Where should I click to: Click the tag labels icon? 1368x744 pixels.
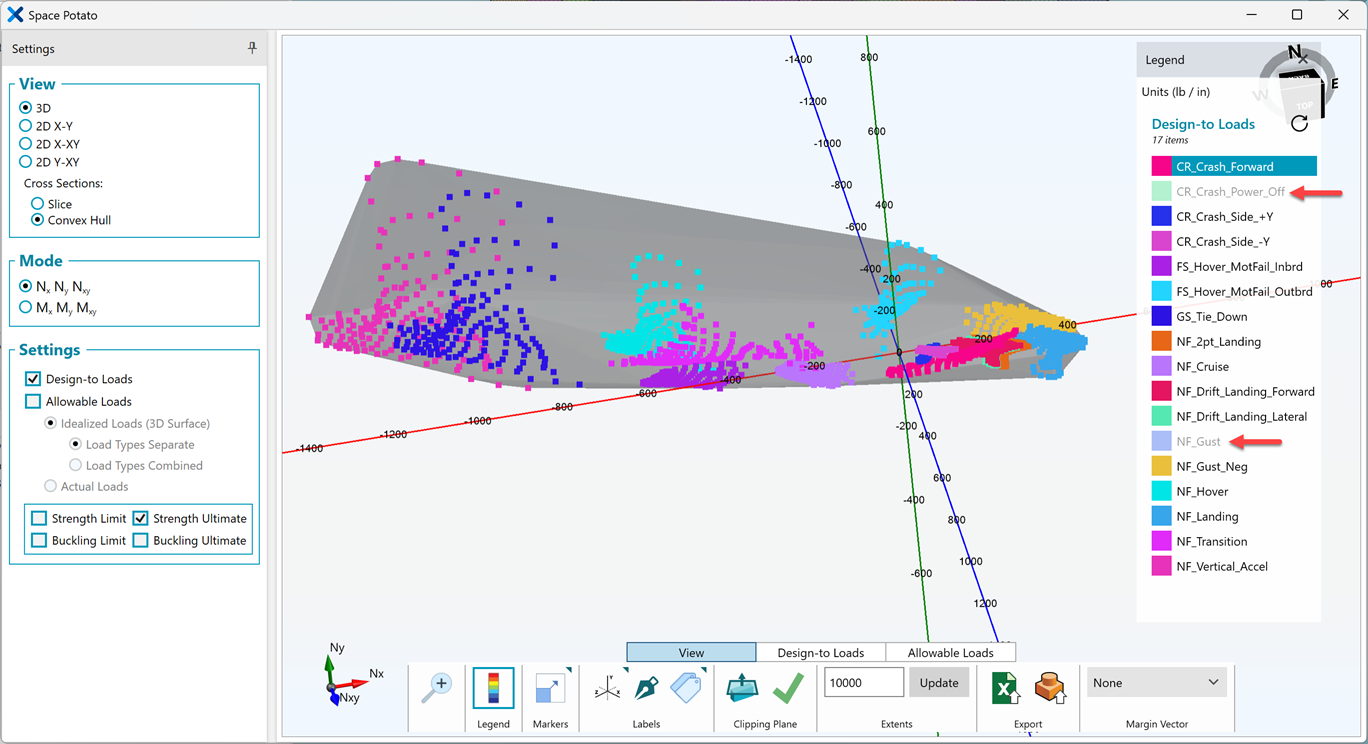click(x=686, y=688)
